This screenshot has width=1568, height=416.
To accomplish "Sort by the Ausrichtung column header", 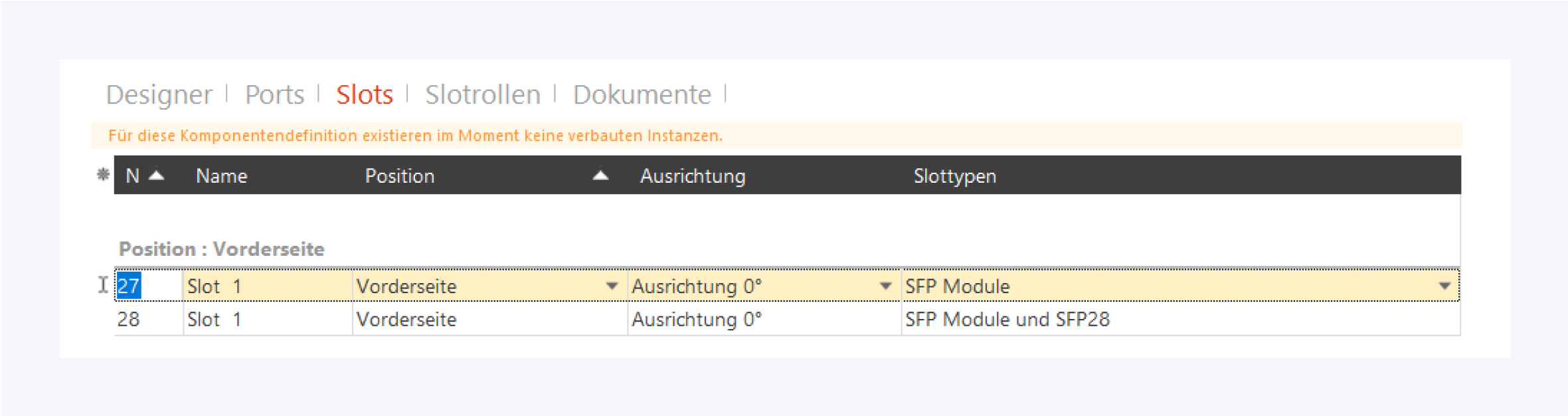I will (x=692, y=176).
